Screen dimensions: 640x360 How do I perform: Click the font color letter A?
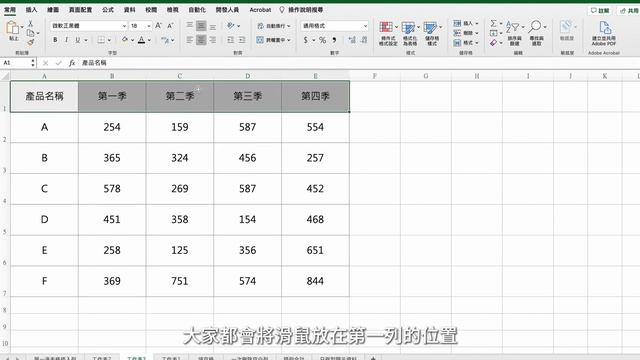[x=141, y=40]
